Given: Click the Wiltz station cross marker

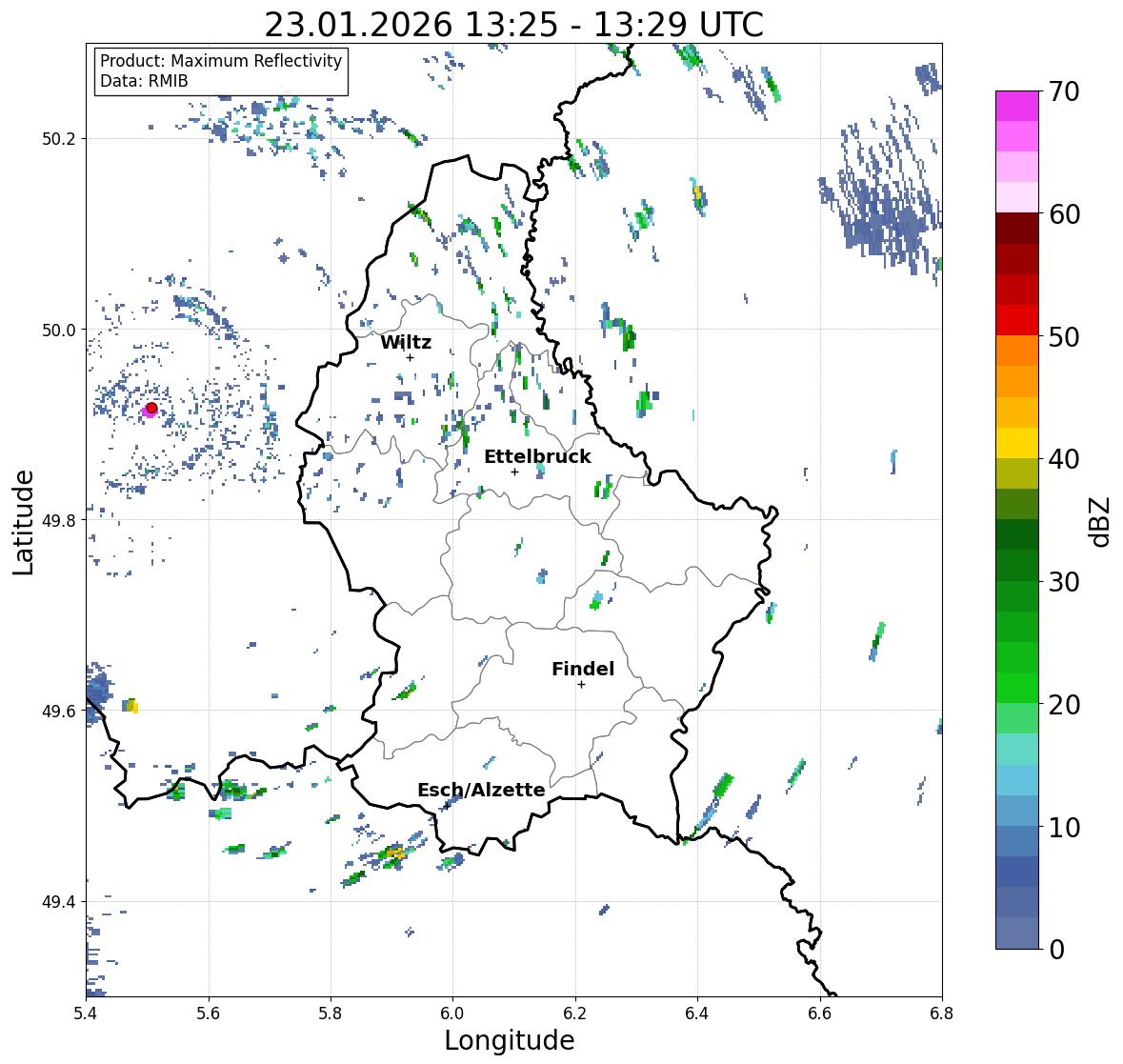Looking at the screenshot, I should click(x=410, y=357).
